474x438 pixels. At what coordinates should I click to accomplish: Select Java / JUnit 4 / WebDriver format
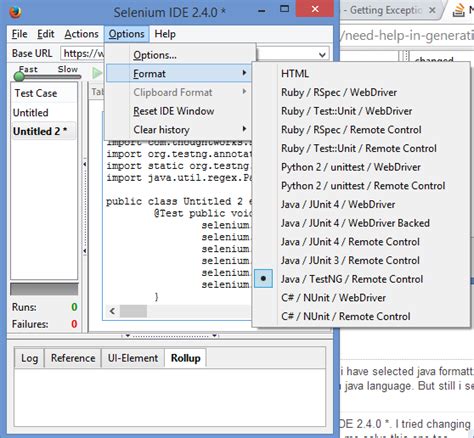361,204
